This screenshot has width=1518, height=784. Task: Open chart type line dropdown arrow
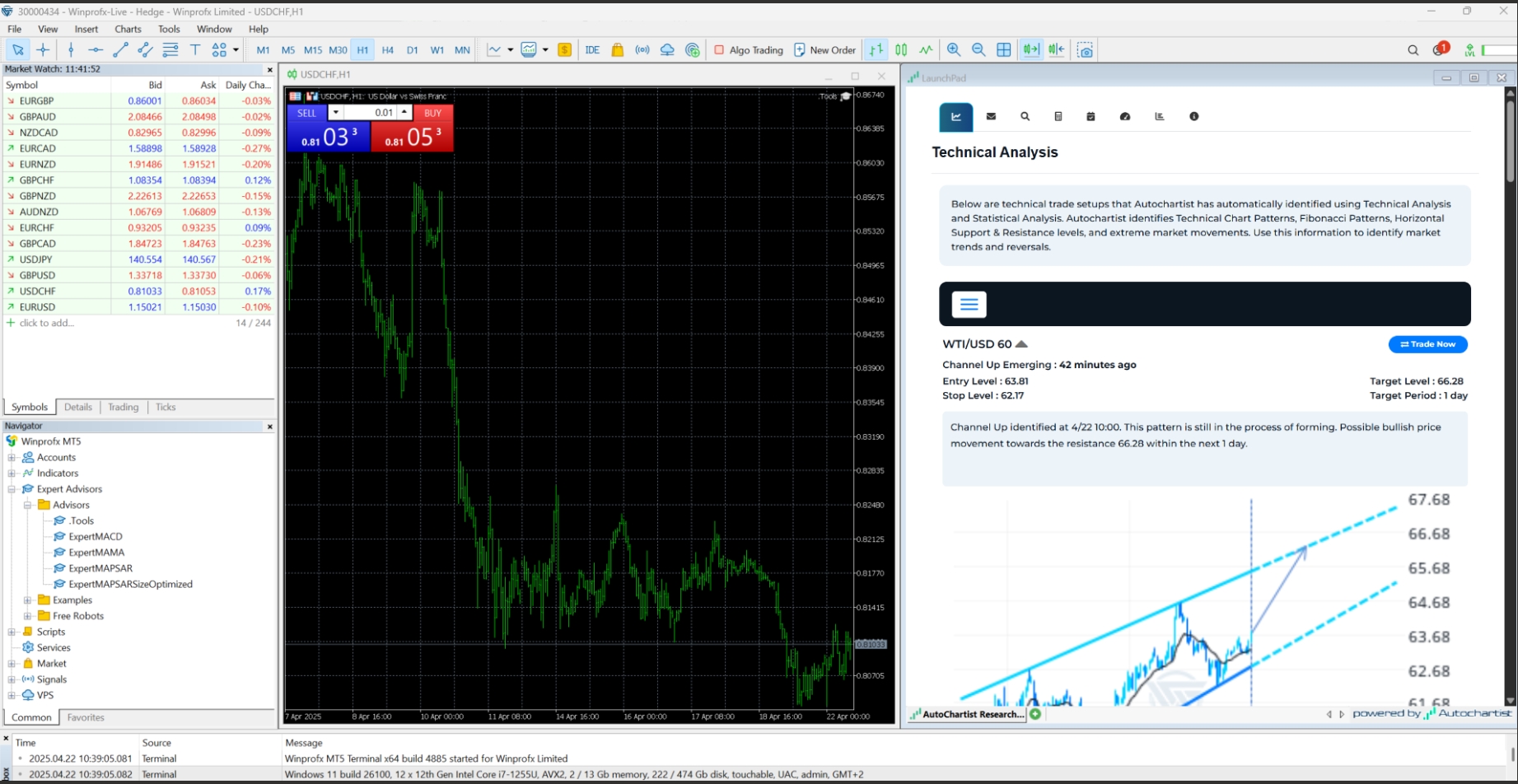click(511, 50)
